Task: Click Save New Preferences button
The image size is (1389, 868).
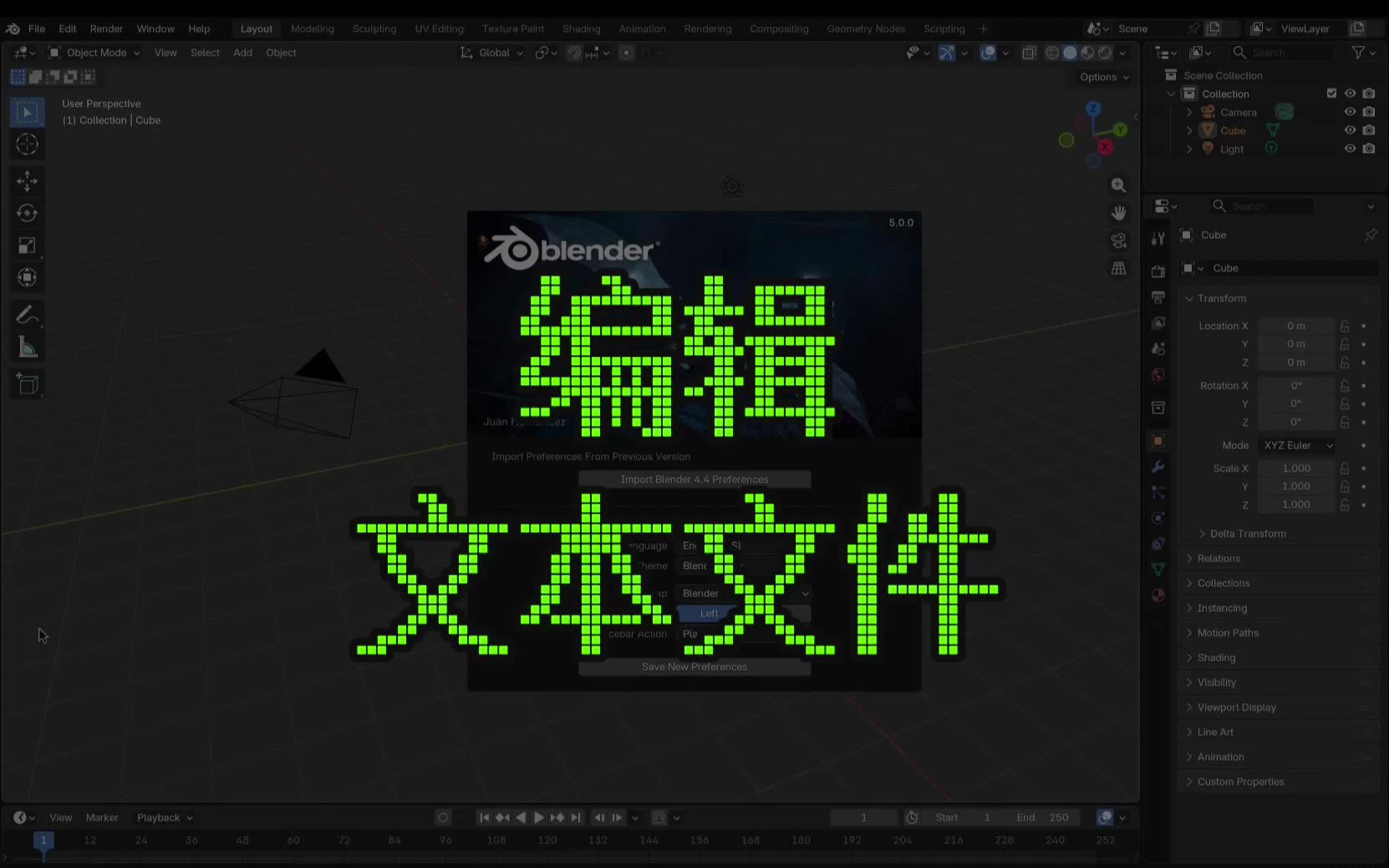Action: pos(694,667)
